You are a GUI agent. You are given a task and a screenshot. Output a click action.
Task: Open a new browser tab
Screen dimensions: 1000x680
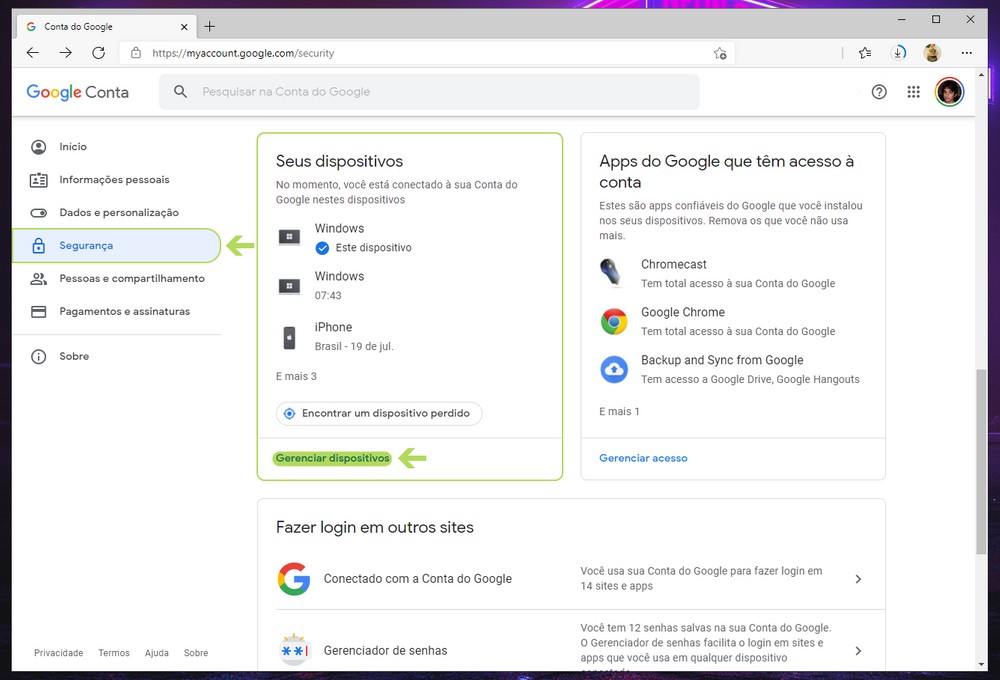[209, 26]
